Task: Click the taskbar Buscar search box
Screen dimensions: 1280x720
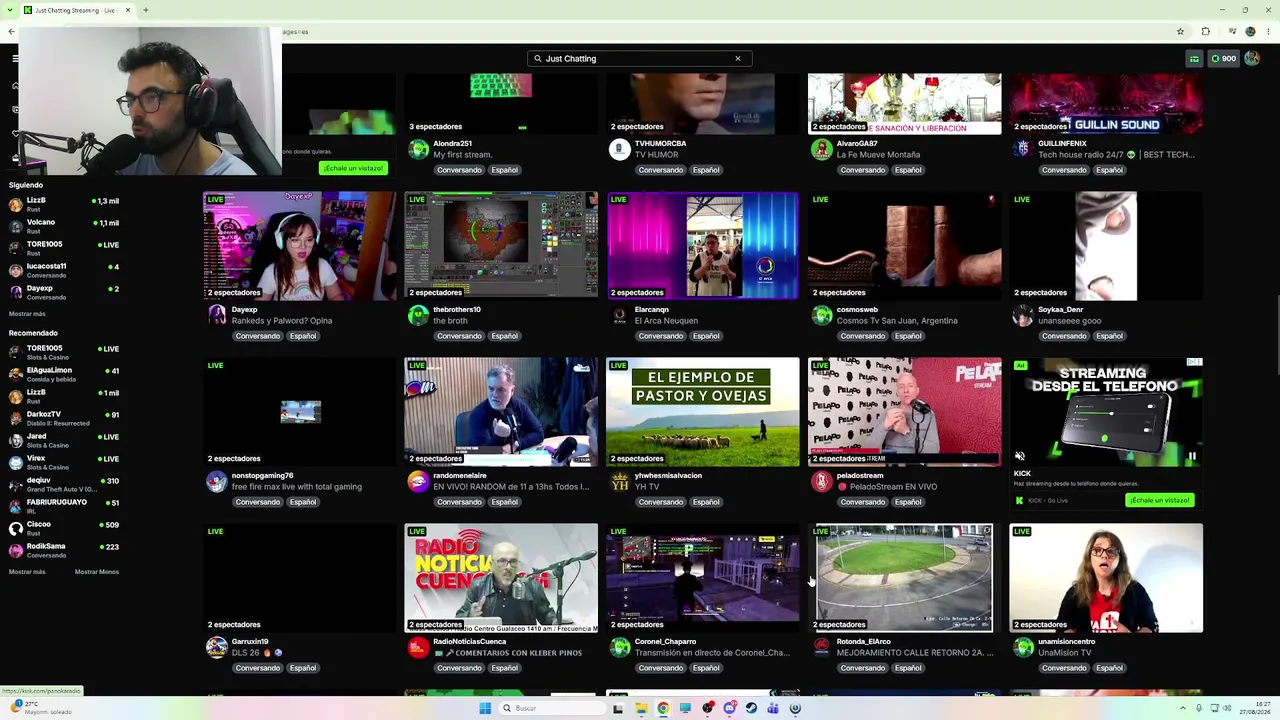Action: click(553, 708)
